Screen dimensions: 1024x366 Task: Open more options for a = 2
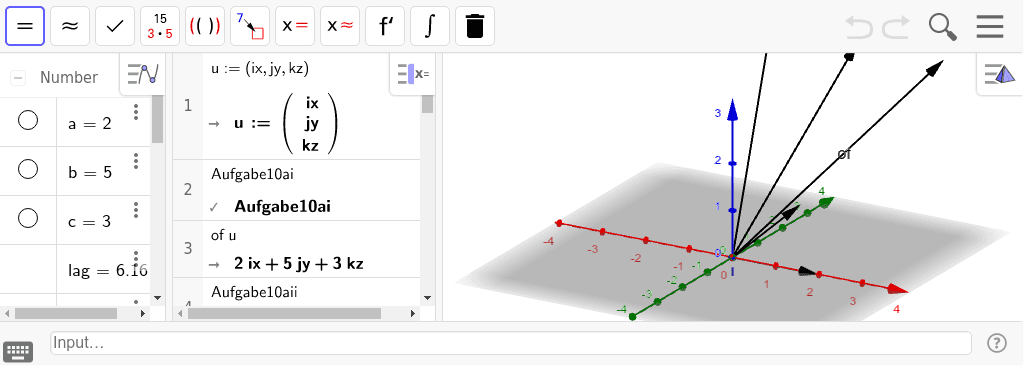136,112
